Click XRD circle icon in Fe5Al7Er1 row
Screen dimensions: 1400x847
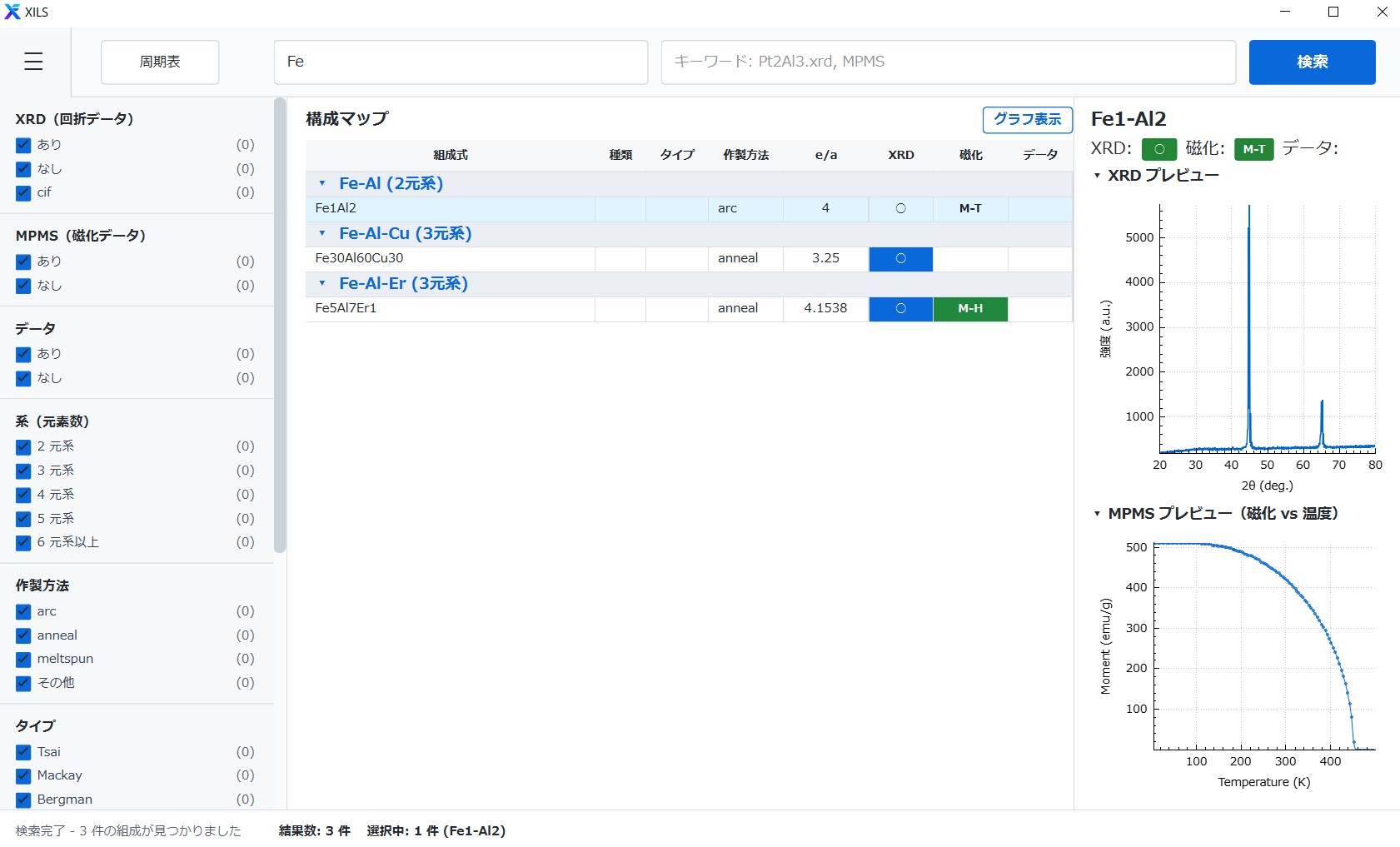tap(900, 308)
